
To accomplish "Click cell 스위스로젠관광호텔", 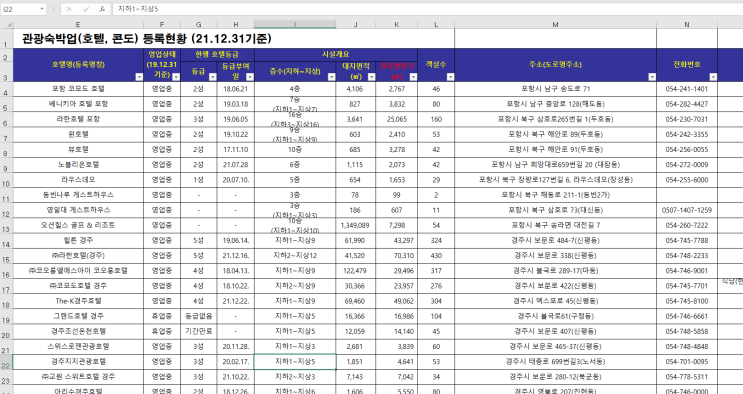I will click(x=78, y=347).
